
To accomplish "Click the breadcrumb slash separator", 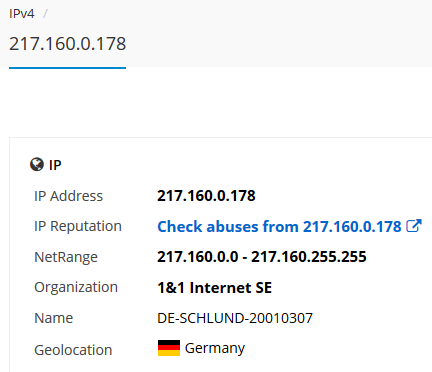I will tap(45, 14).
